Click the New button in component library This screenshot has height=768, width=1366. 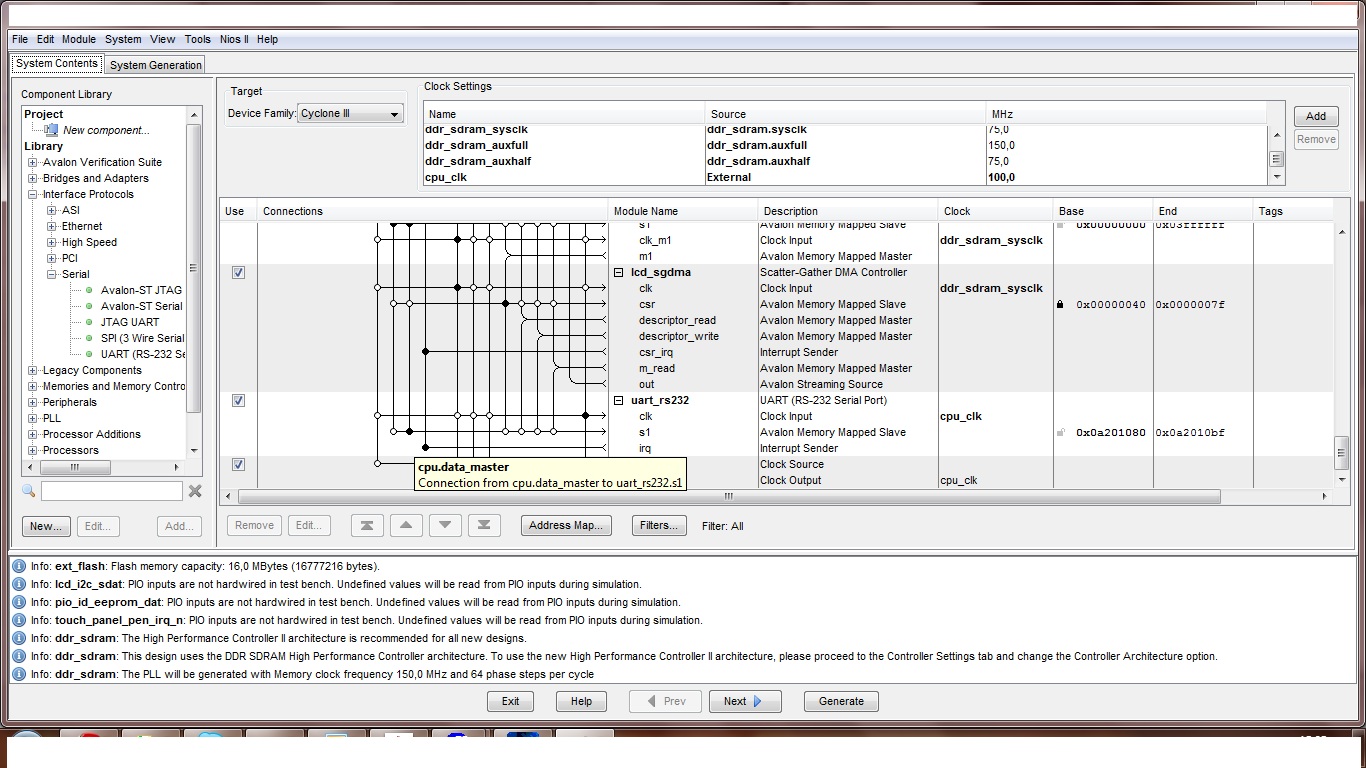(46, 526)
